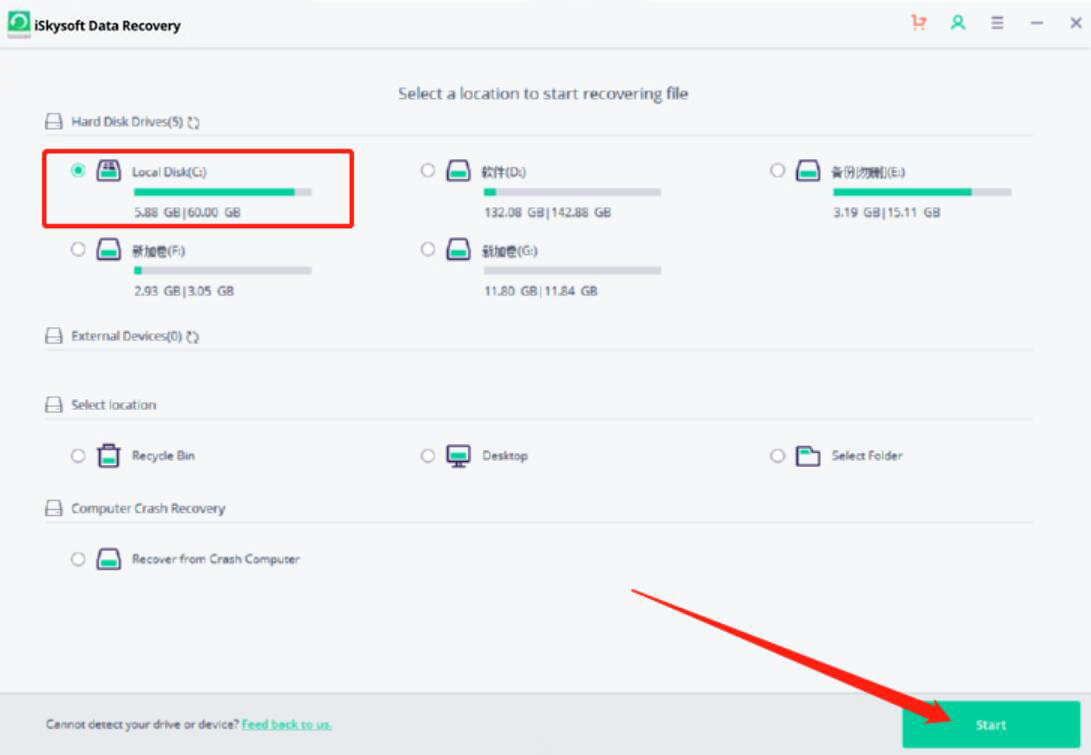
Task: Refresh the Hard Disk Drives list
Action: [x=193, y=122]
